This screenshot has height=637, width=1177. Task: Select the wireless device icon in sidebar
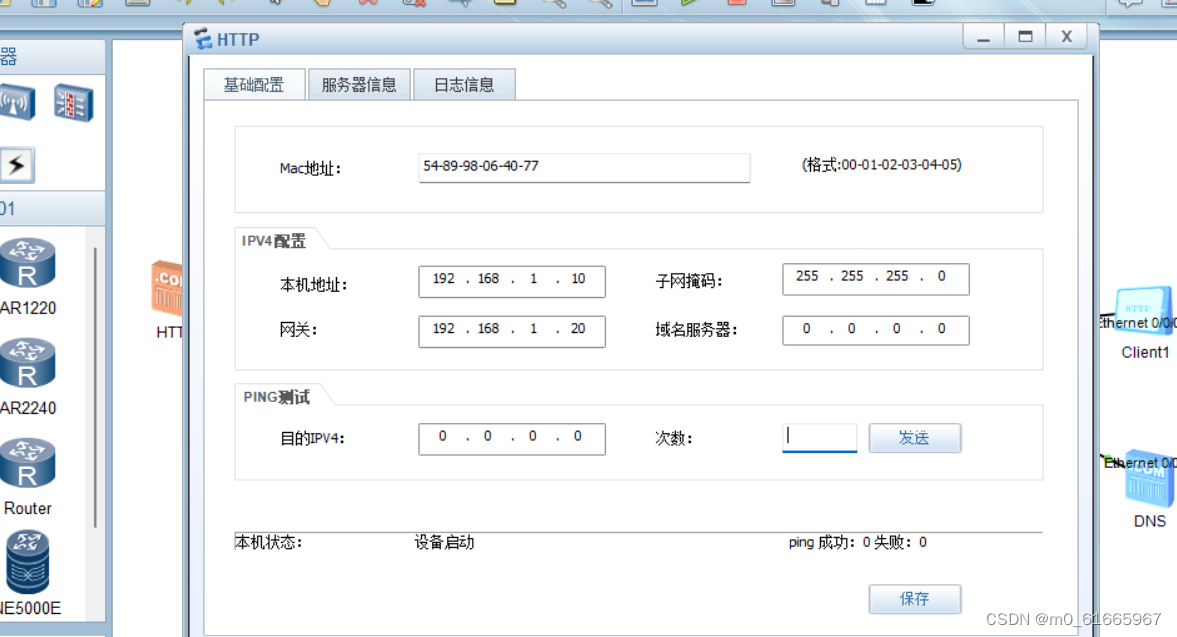(x=16, y=103)
